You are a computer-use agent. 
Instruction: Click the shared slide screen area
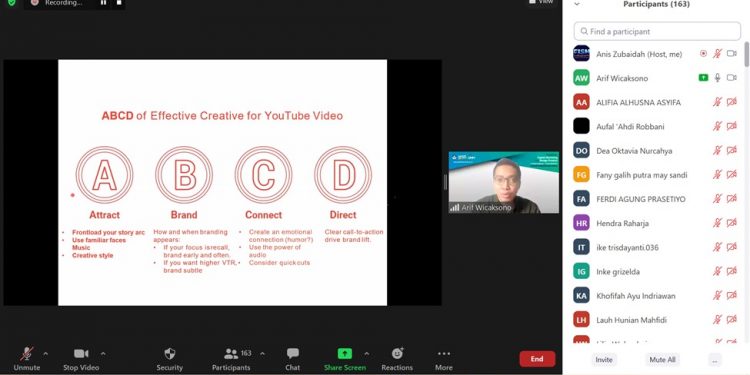(222, 182)
